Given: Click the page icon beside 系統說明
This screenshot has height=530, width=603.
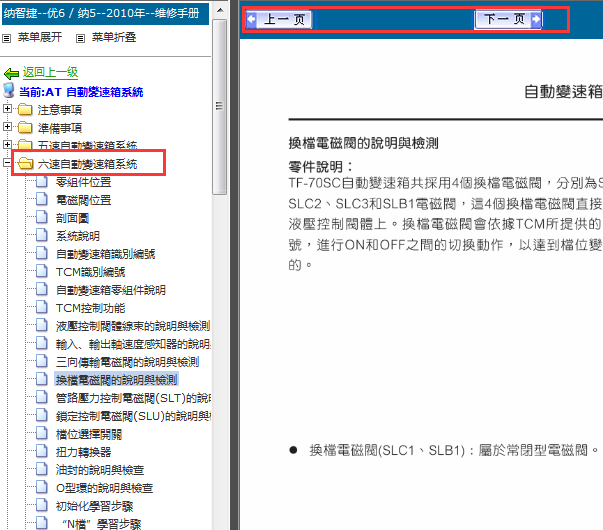Looking at the screenshot, I should coord(42,235).
